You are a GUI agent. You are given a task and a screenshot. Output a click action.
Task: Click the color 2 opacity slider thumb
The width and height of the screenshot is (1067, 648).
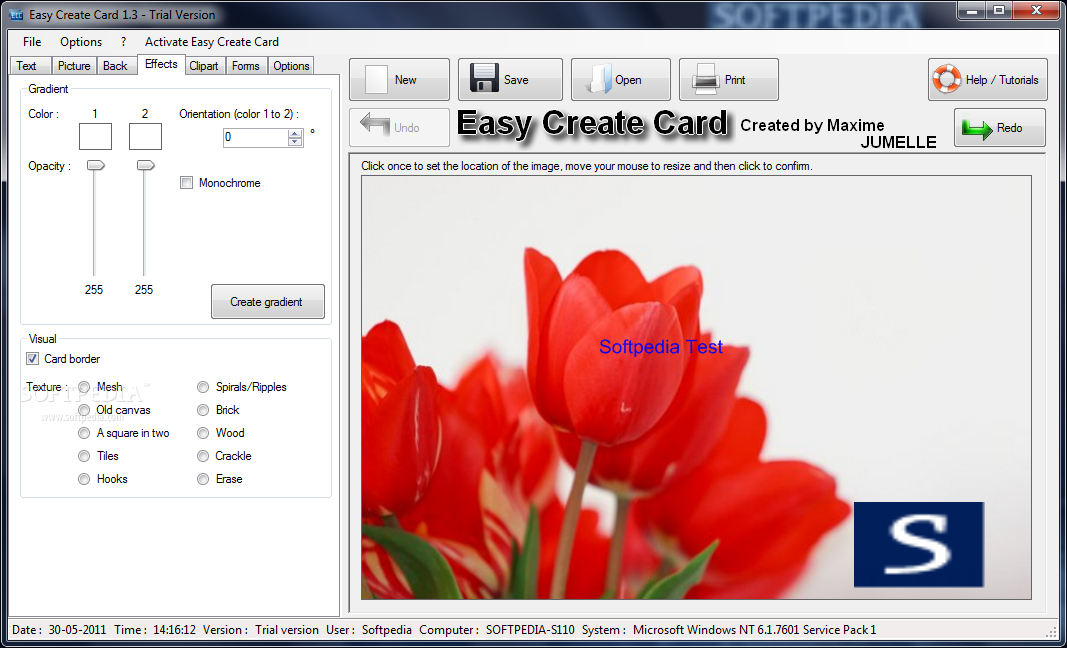tap(146, 165)
